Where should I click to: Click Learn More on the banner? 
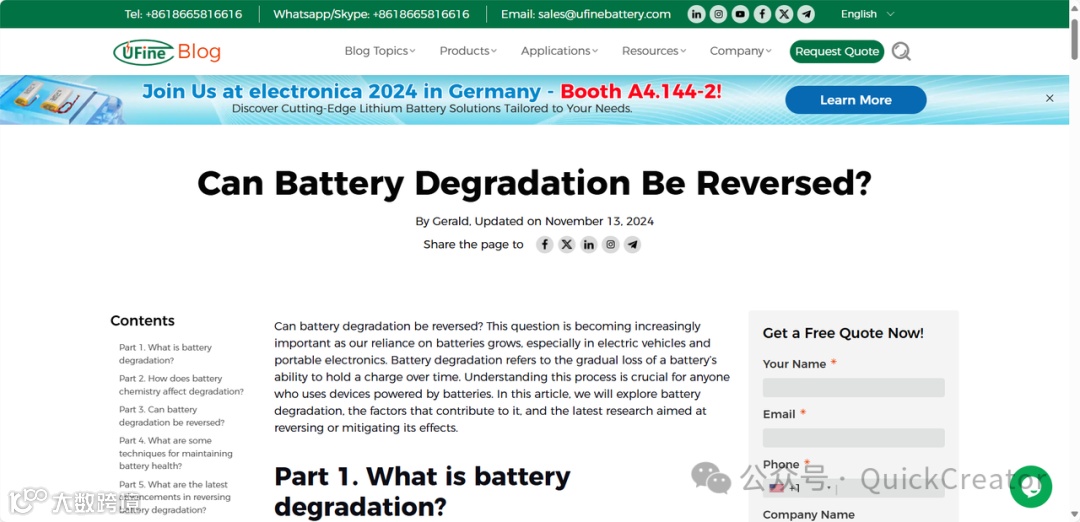855,100
